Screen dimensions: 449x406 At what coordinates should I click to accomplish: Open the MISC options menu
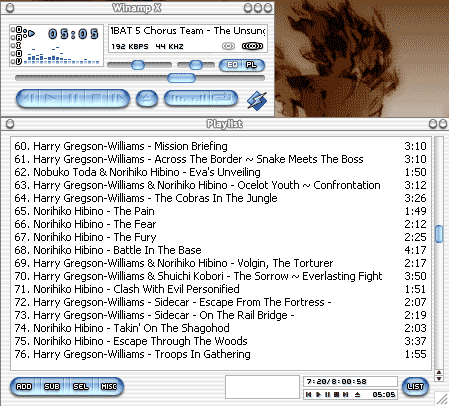[109, 386]
